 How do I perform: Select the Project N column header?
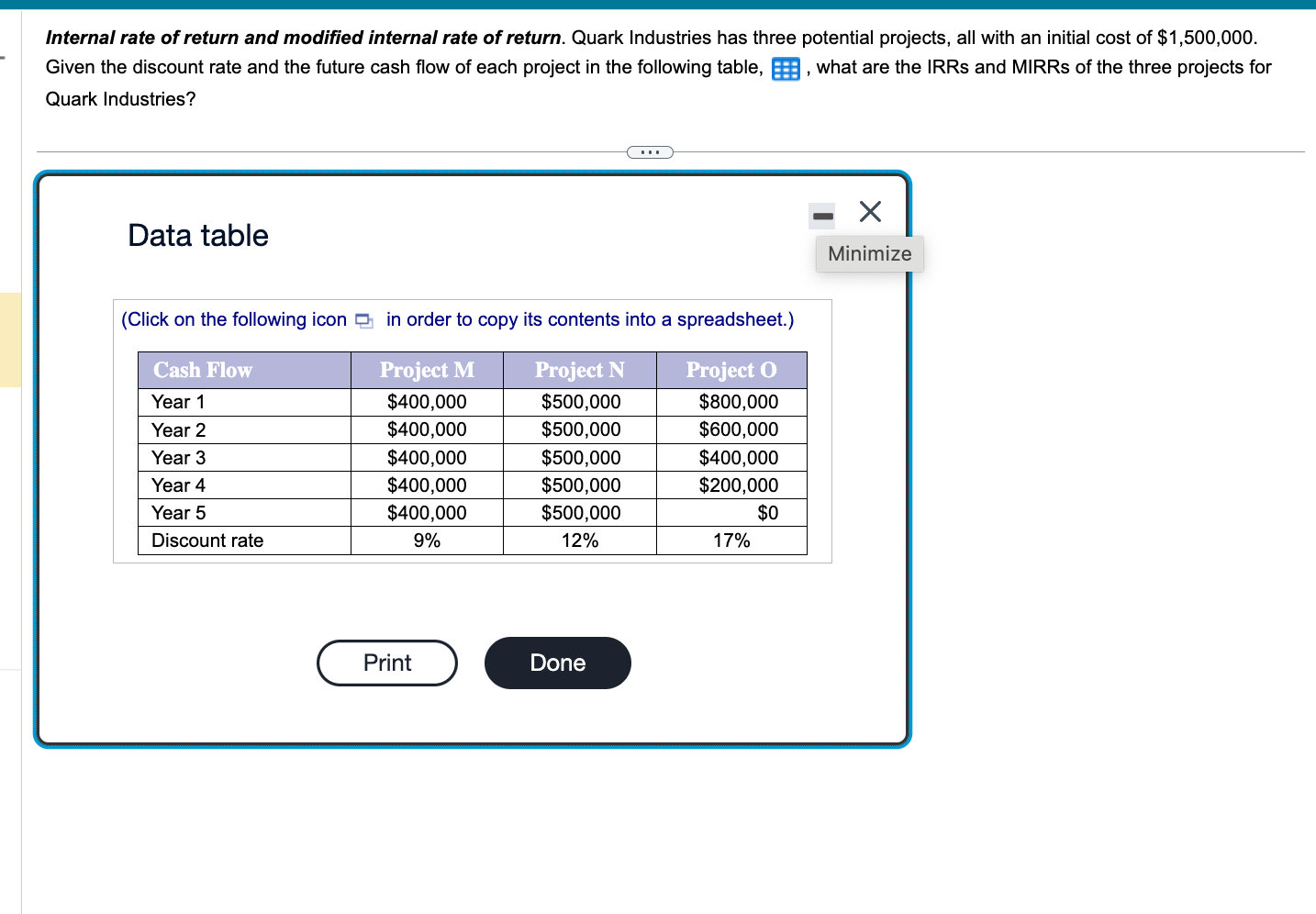tap(579, 370)
